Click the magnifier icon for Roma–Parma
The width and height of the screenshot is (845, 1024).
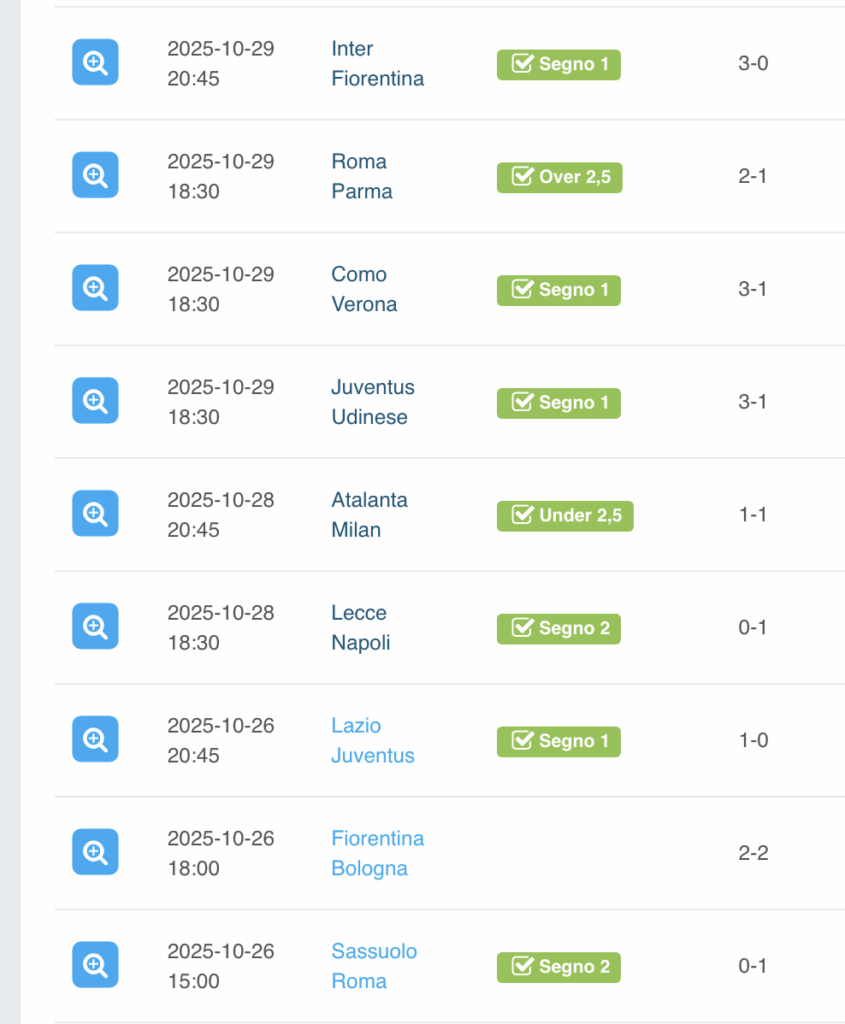tap(95, 176)
